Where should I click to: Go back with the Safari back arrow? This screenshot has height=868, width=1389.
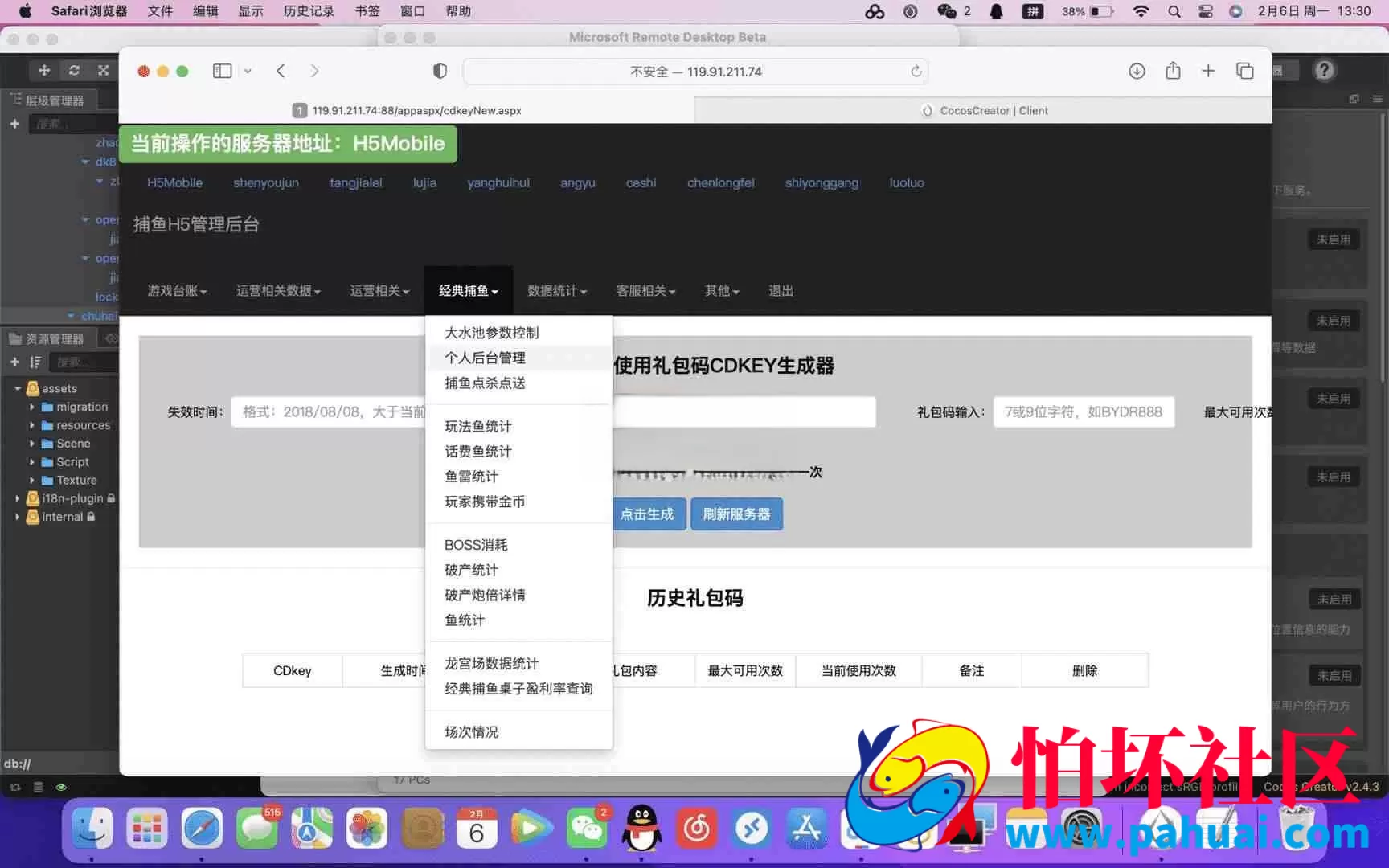(x=281, y=72)
